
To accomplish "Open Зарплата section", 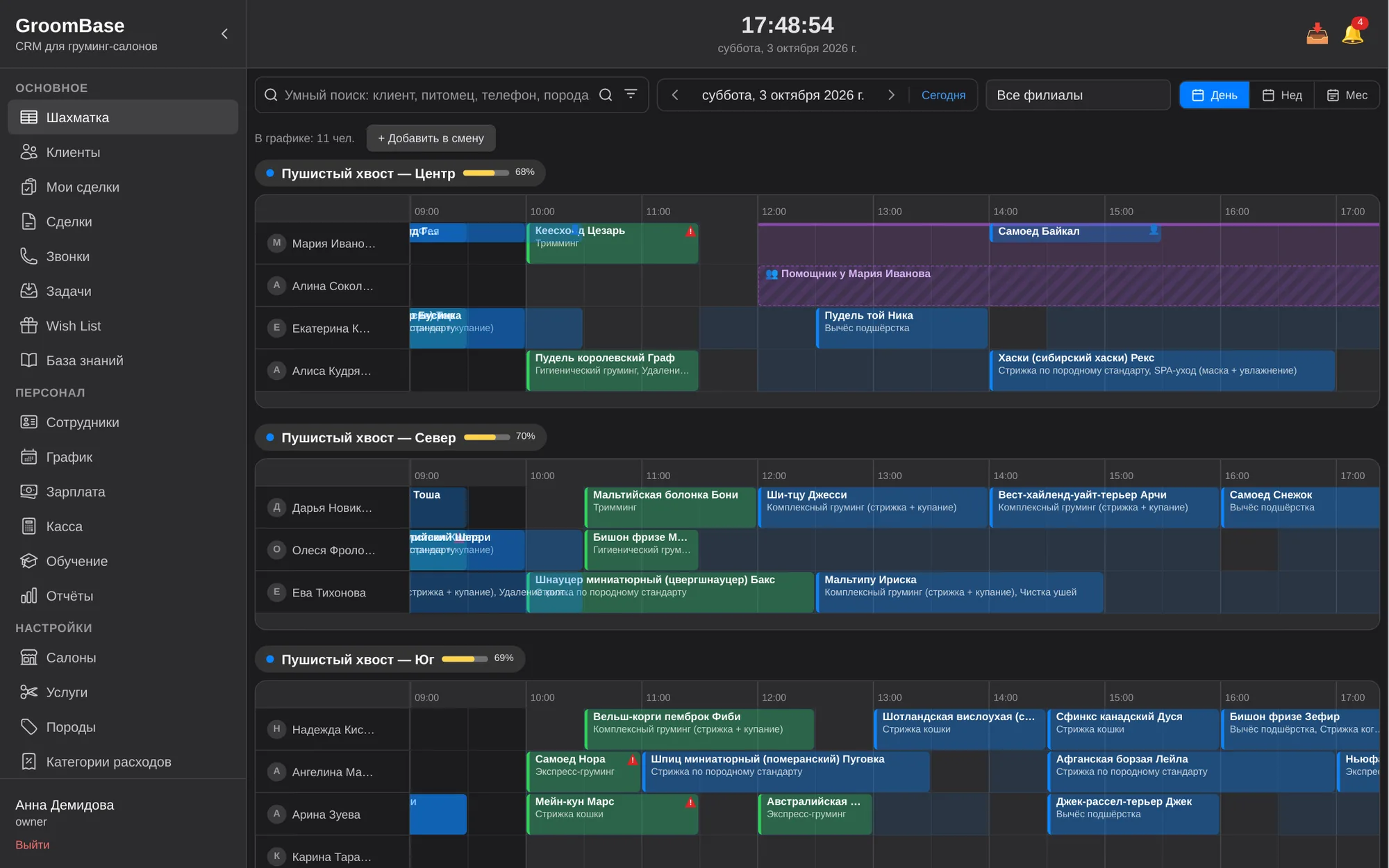I will 123,492.
